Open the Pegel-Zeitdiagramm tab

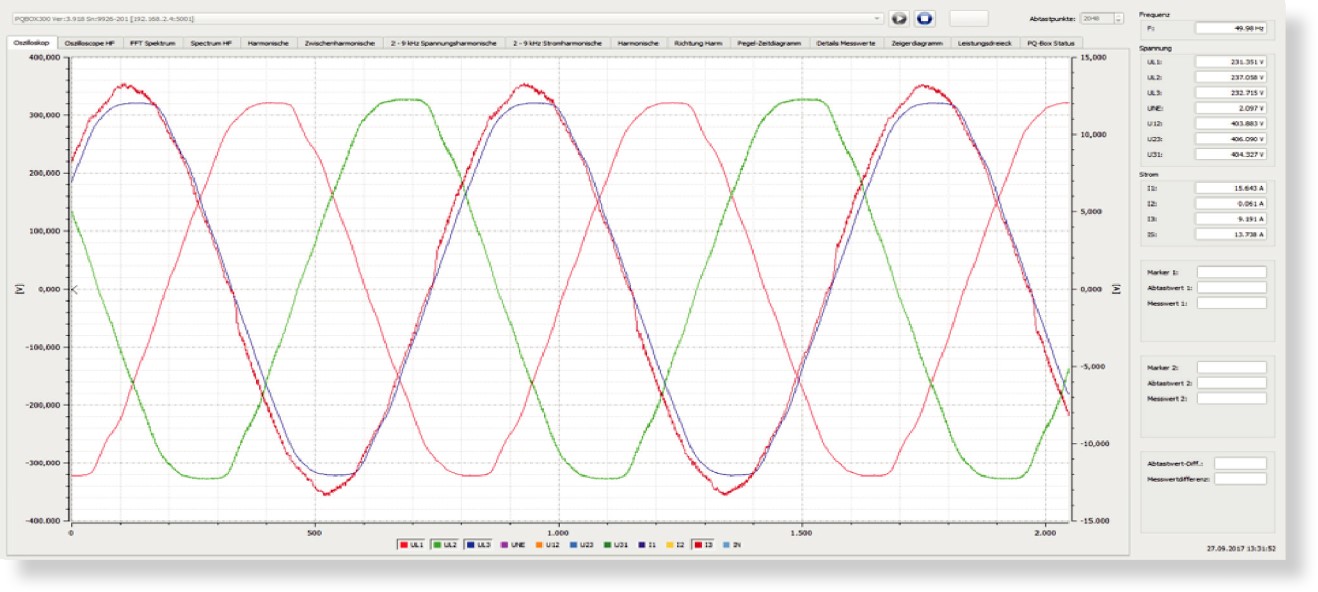[x=769, y=43]
